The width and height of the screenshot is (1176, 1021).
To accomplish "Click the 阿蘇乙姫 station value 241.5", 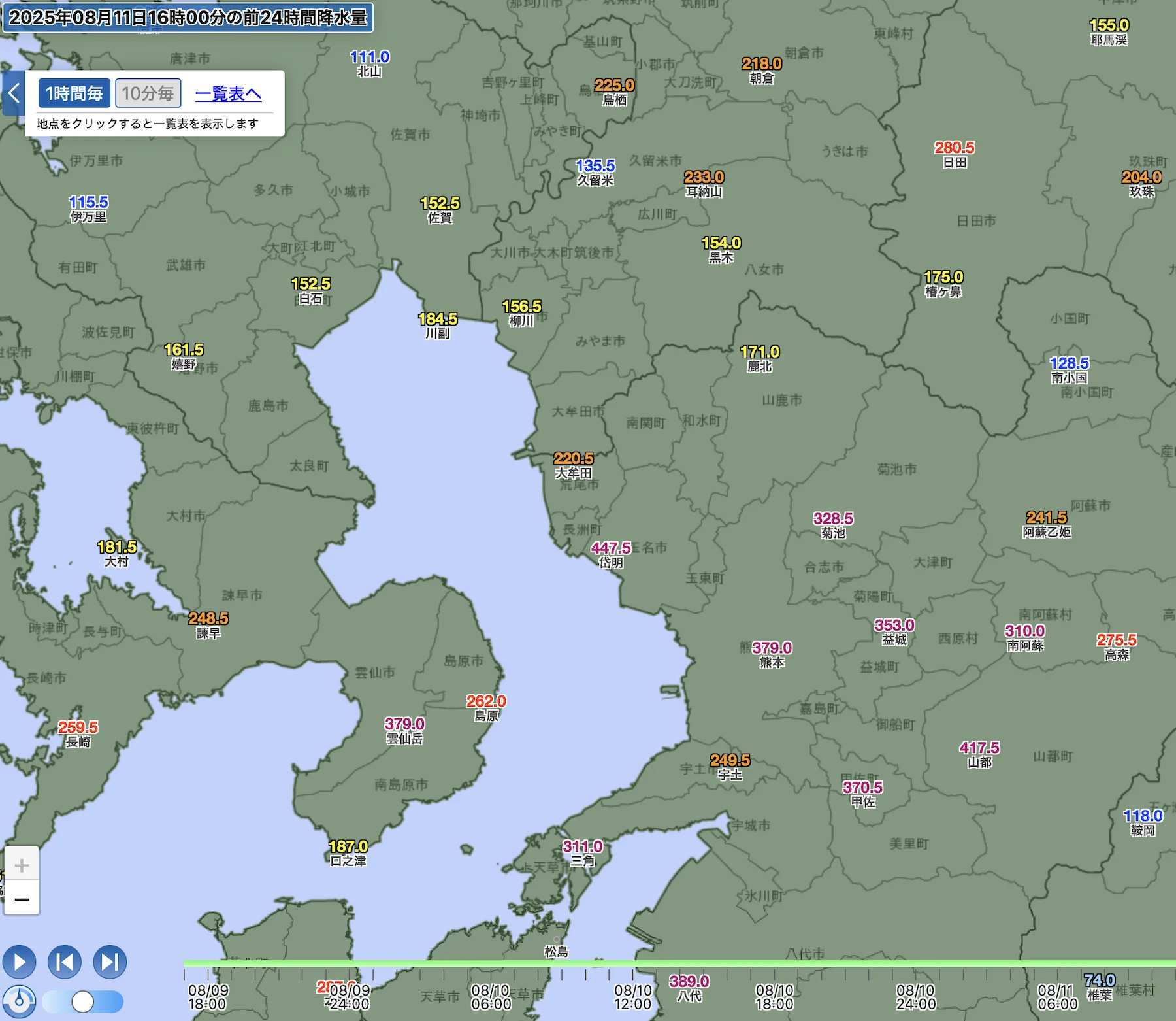I will 1047,518.
